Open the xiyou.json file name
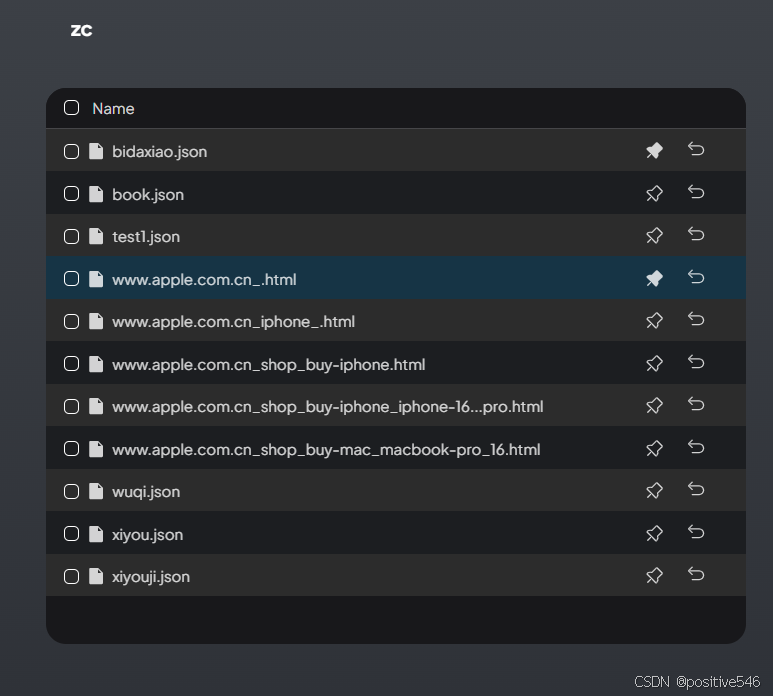 click(x=147, y=535)
